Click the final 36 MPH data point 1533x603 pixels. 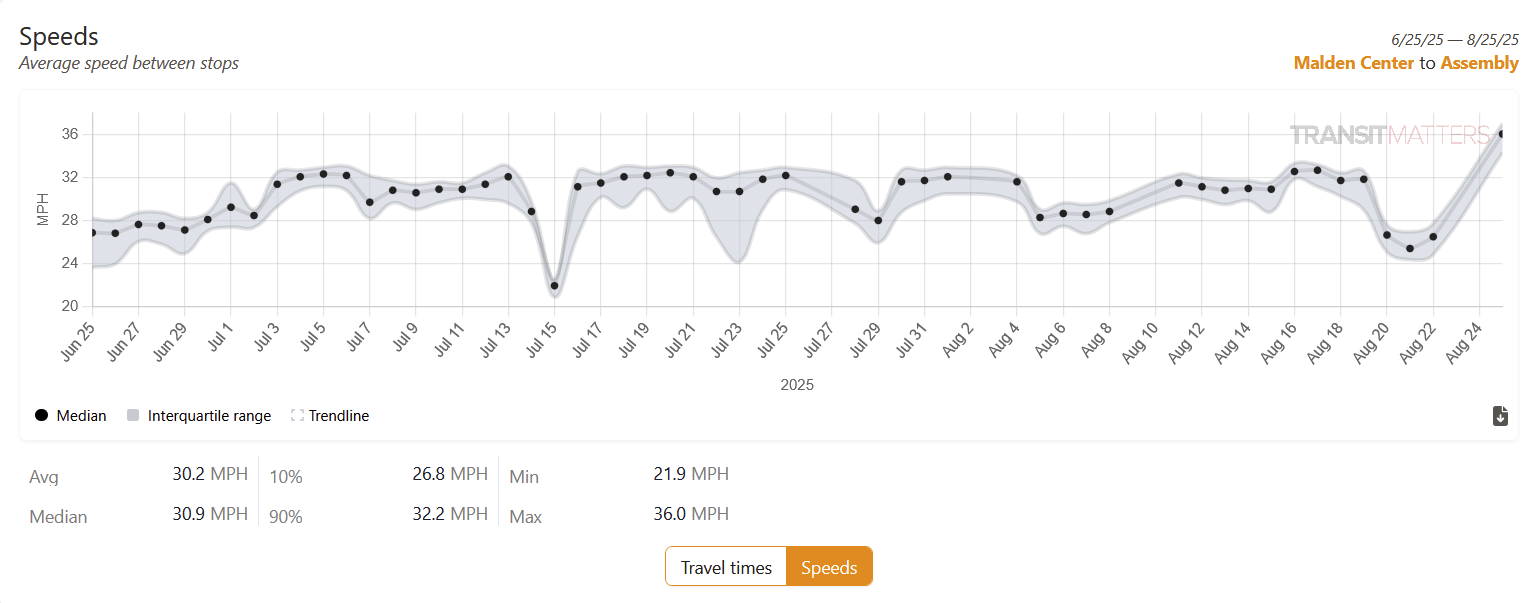[1502, 134]
